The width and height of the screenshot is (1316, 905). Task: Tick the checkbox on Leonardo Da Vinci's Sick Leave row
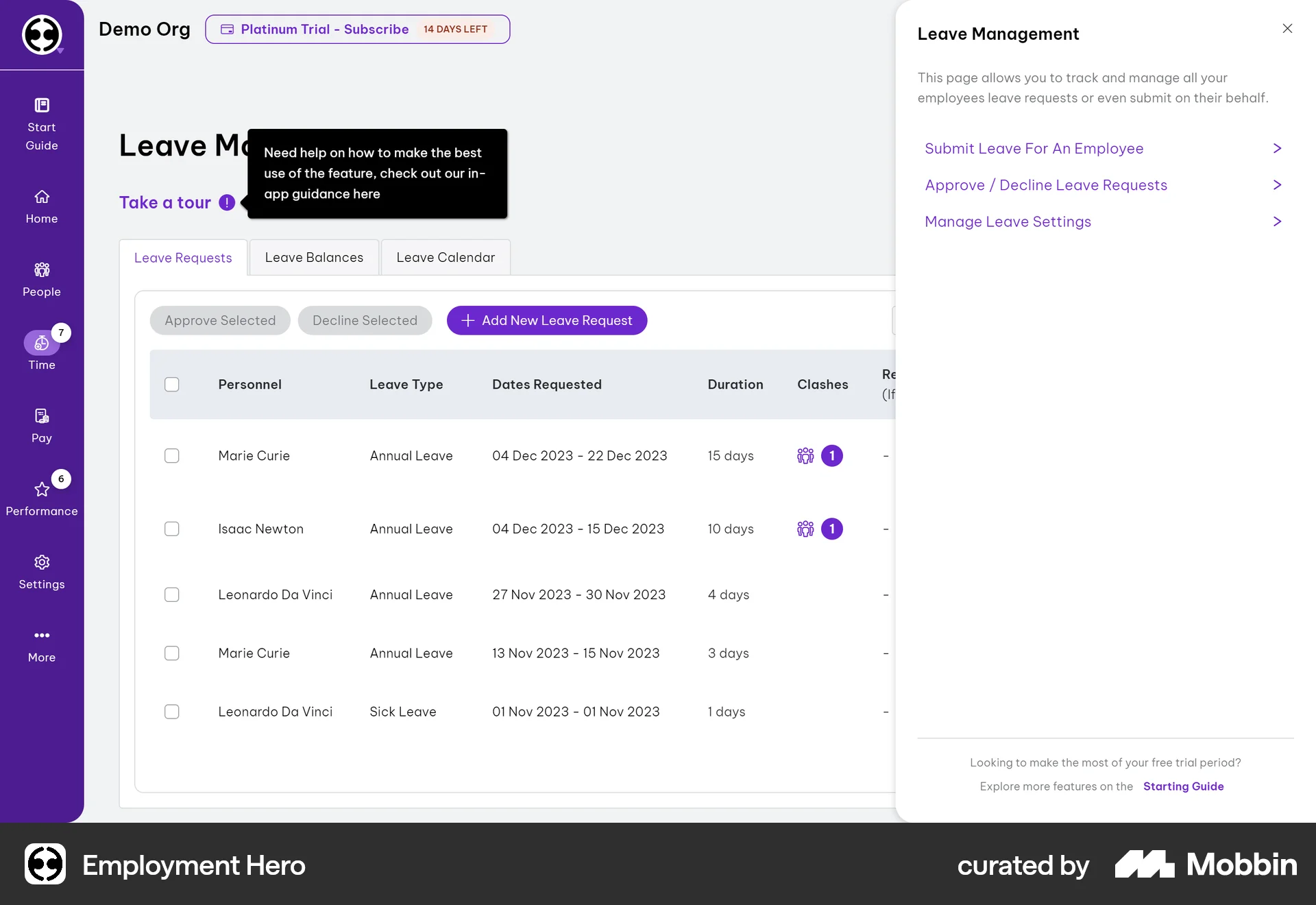coord(172,712)
